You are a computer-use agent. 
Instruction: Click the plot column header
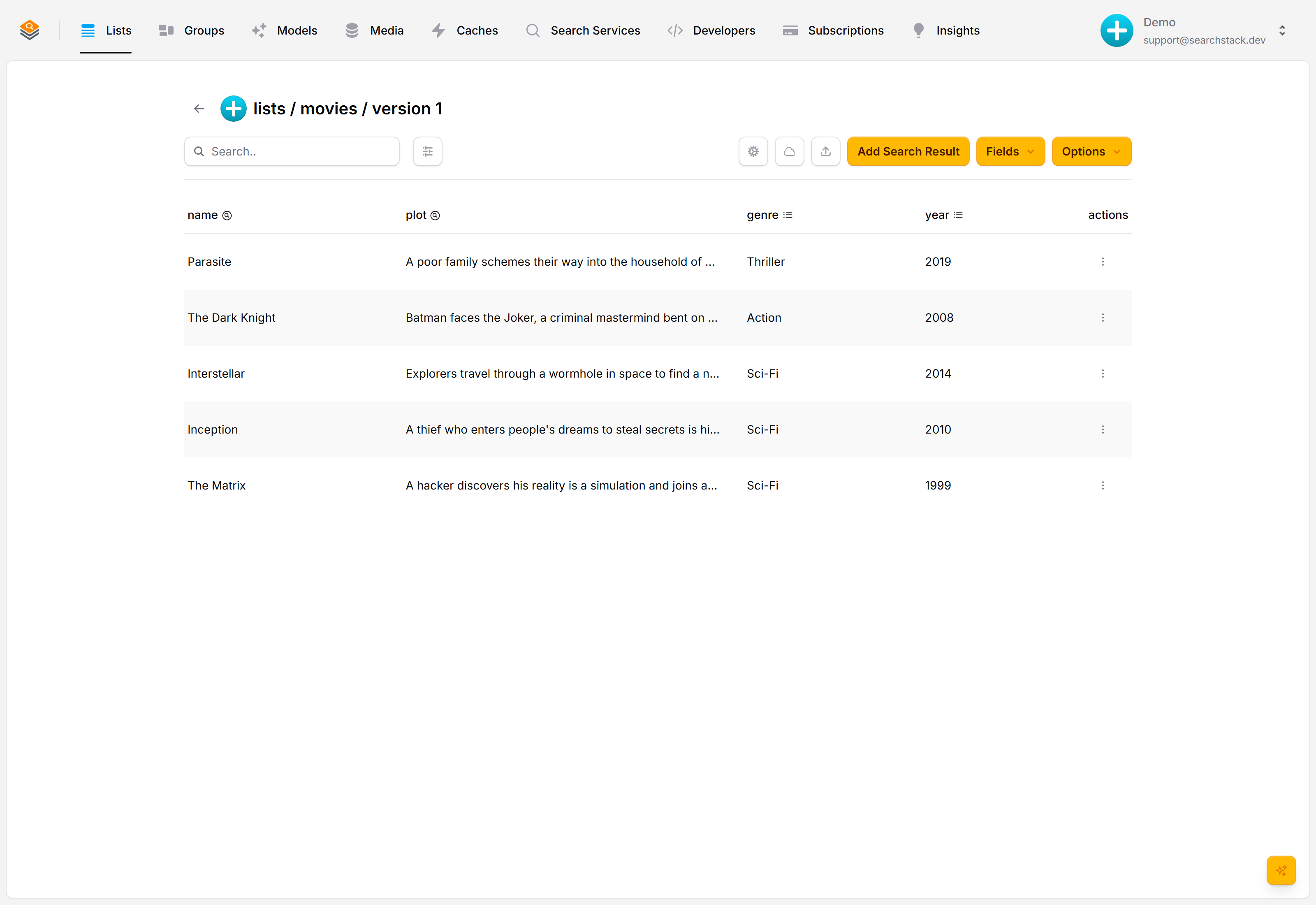pos(422,215)
